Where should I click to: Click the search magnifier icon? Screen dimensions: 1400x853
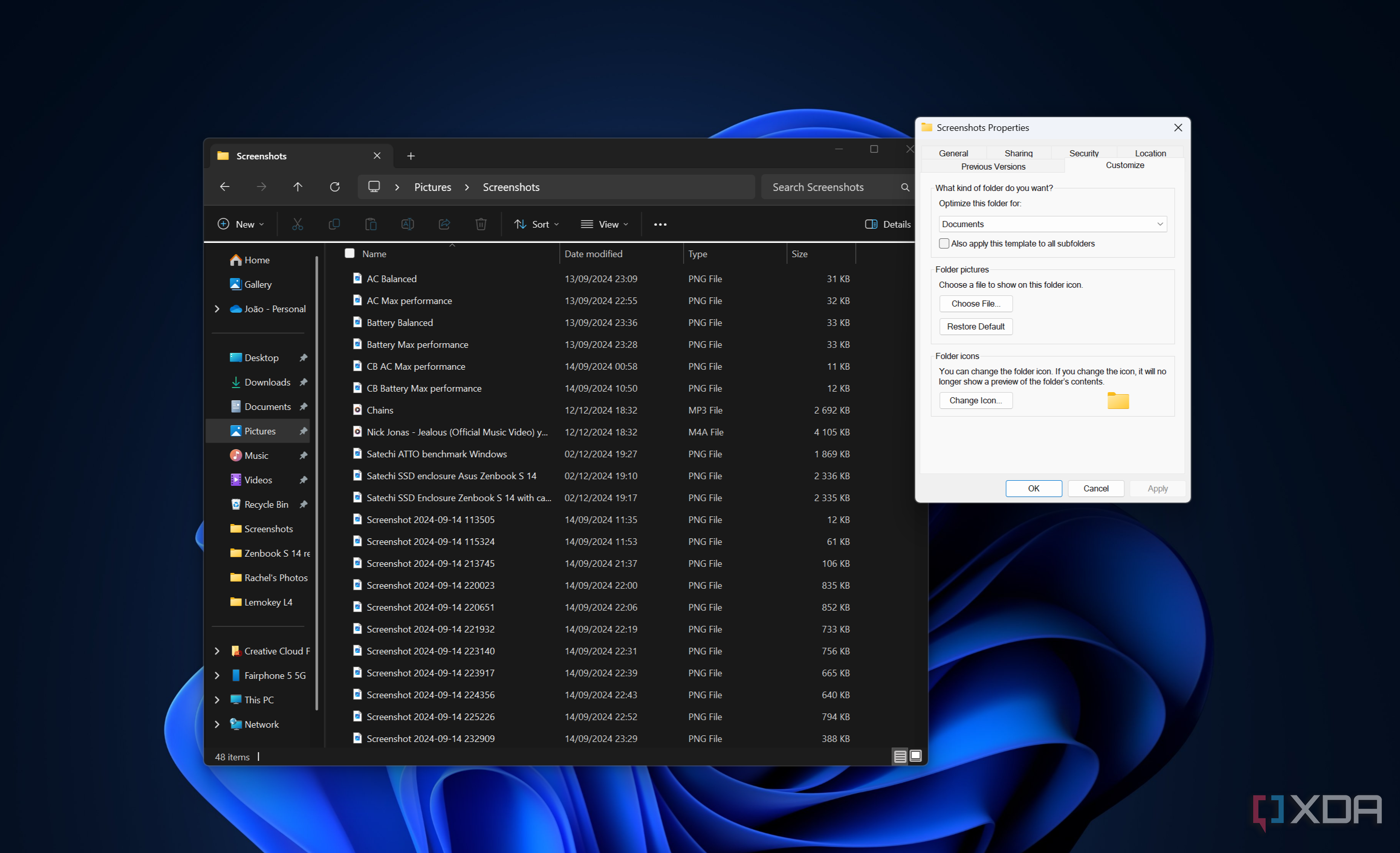pyautogui.click(x=905, y=187)
